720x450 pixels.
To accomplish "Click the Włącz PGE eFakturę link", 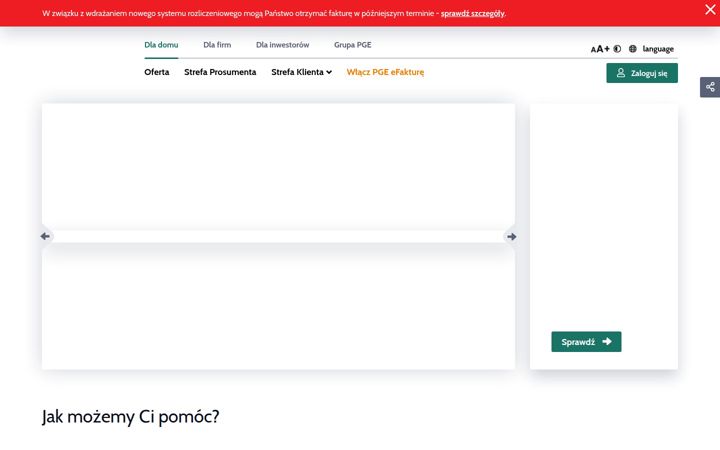I will click(385, 72).
